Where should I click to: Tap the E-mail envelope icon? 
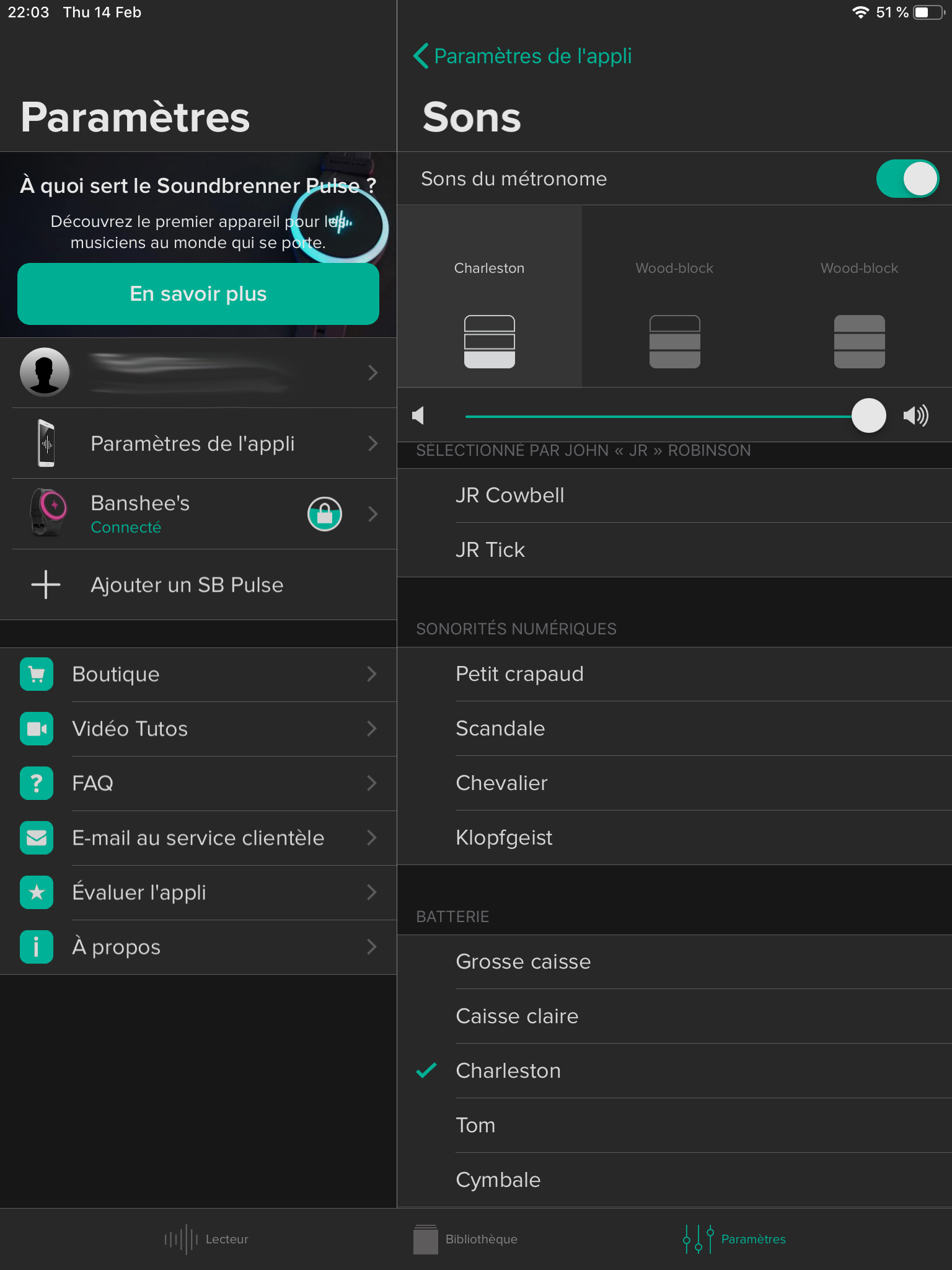[x=37, y=838]
